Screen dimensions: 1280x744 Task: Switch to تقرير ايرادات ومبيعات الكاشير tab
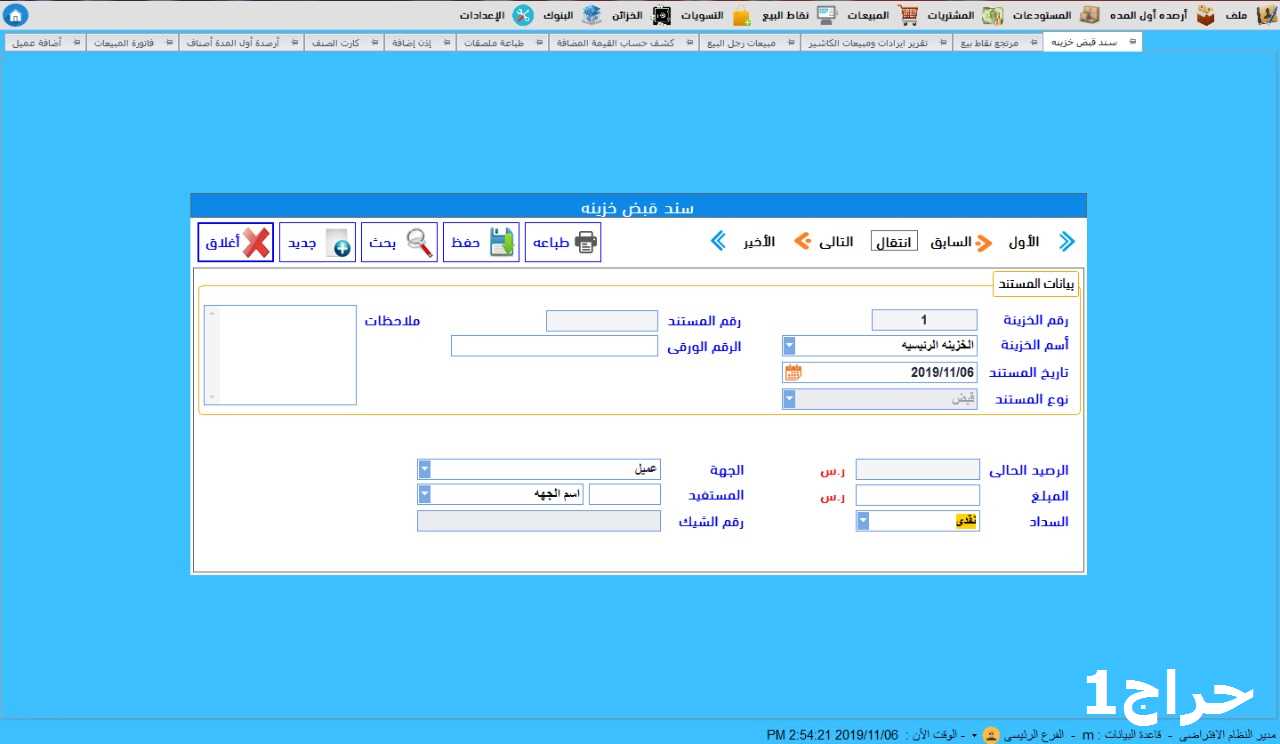(x=876, y=43)
